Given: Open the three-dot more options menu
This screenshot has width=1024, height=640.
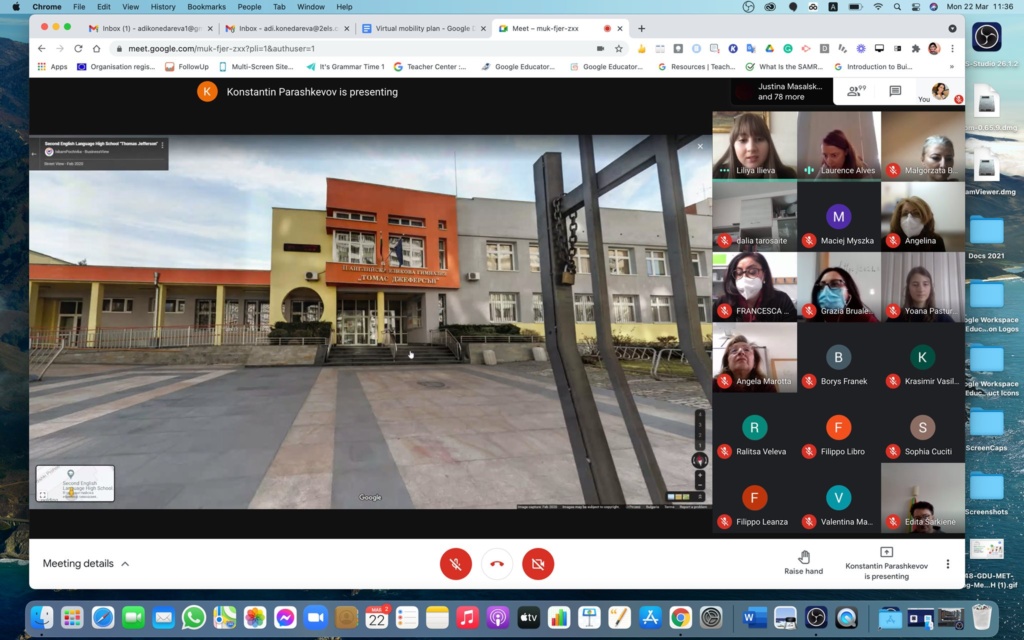Looking at the screenshot, I should (948, 564).
